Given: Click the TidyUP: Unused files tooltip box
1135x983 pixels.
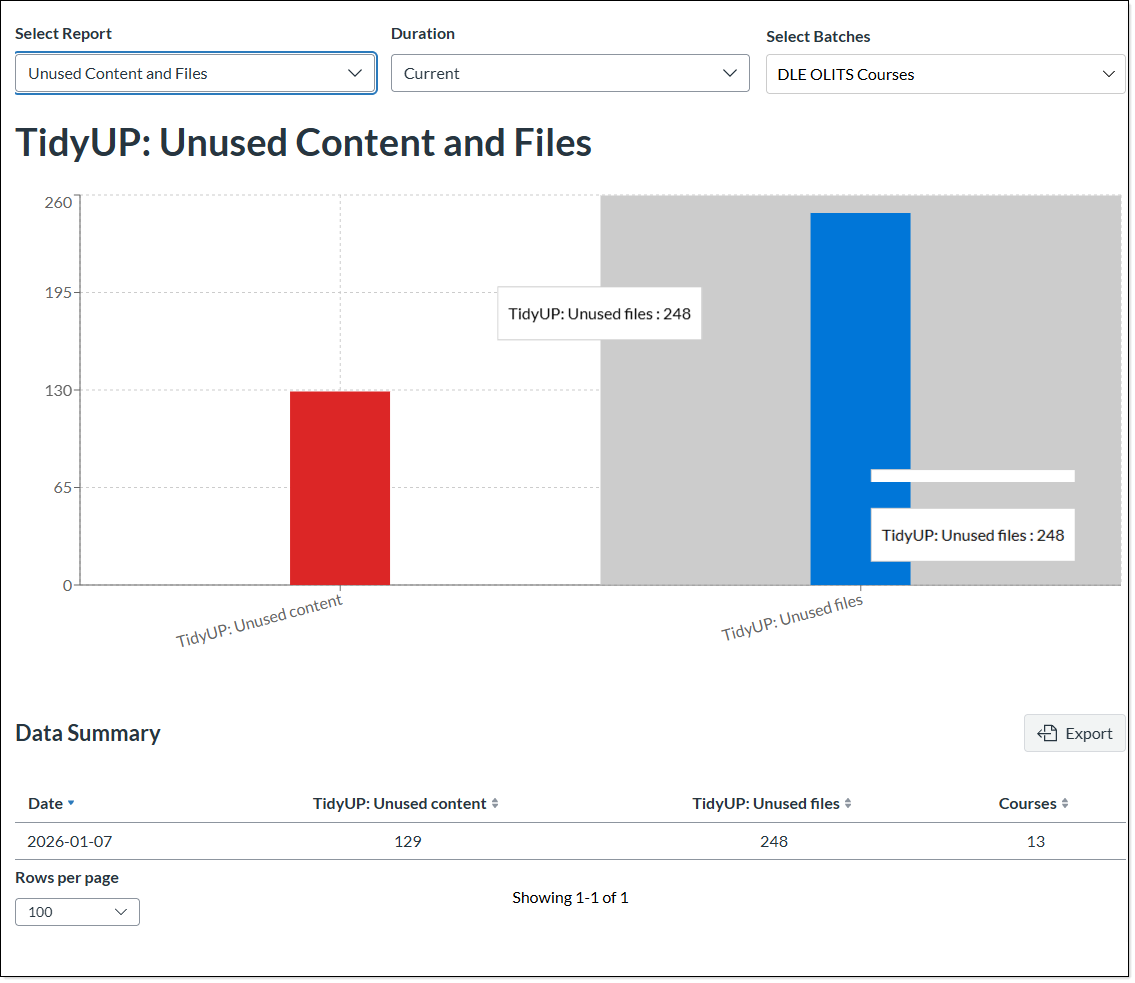Looking at the screenshot, I should coord(599,313).
